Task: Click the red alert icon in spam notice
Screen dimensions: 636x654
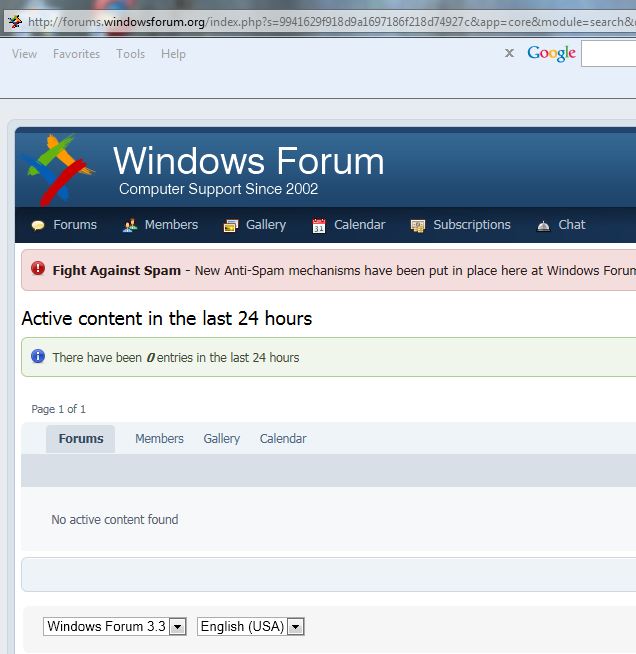Action: pos(38,268)
